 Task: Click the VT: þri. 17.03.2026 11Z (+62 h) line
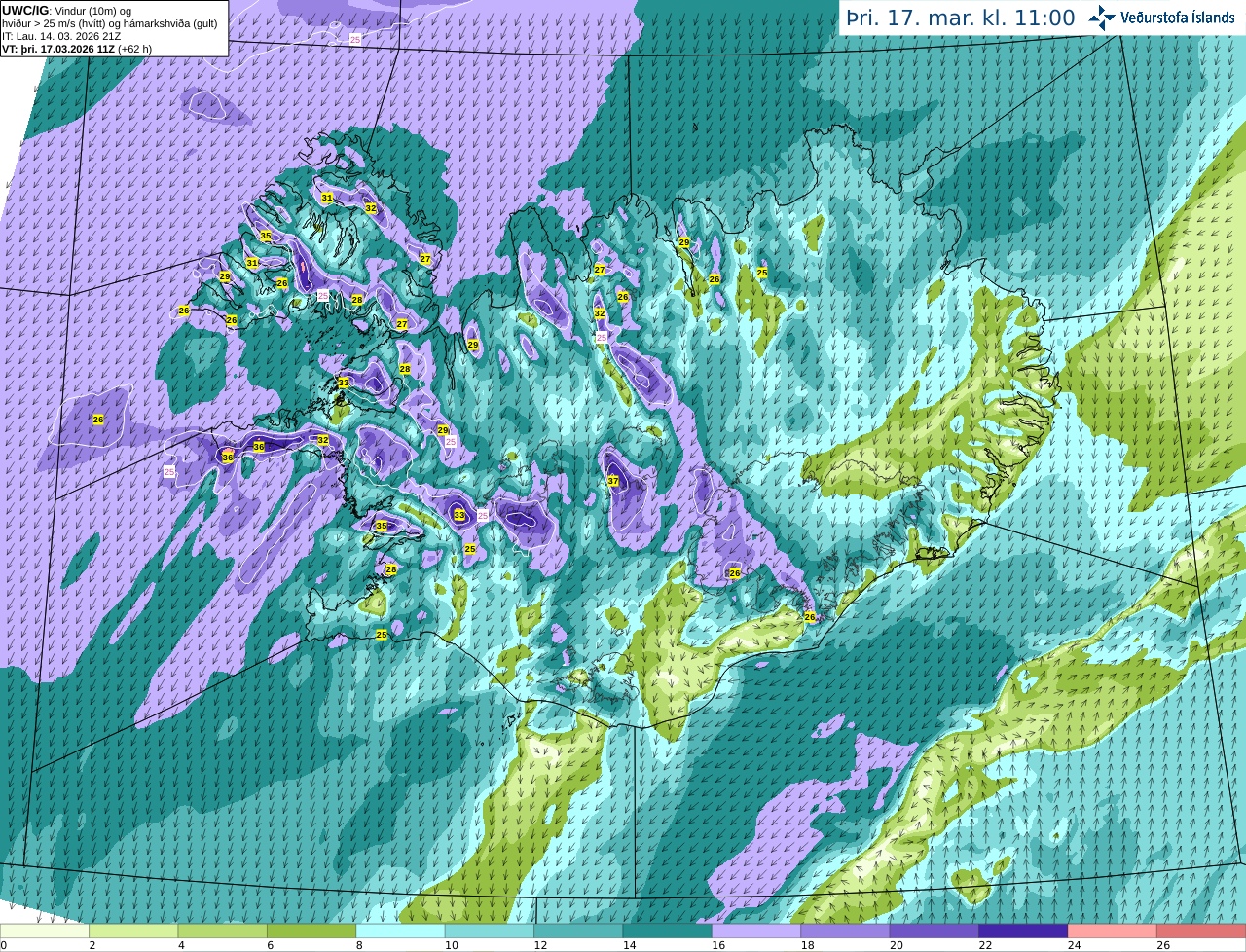pos(77,49)
